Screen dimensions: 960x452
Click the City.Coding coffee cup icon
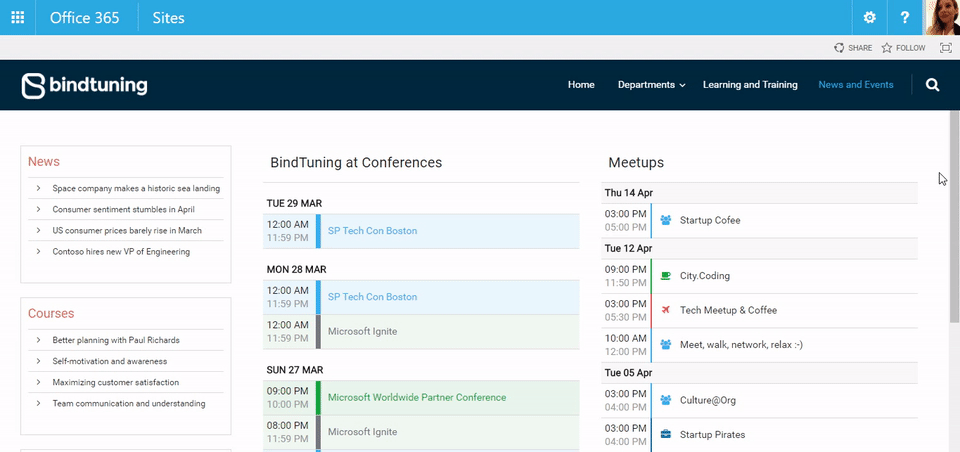click(x=666, y=276)
